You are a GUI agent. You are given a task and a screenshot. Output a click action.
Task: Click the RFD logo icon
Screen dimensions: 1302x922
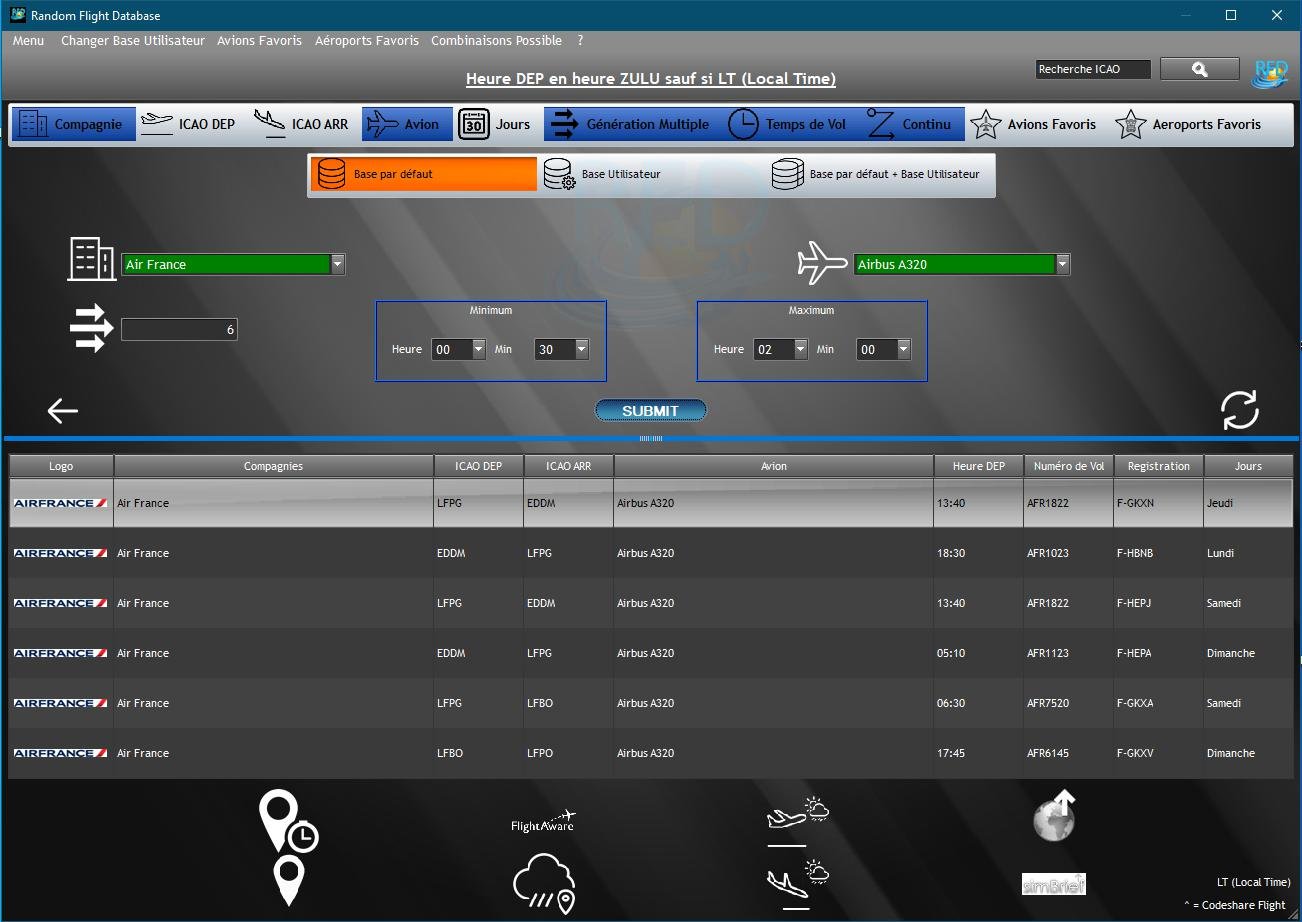click(1271, 72)
